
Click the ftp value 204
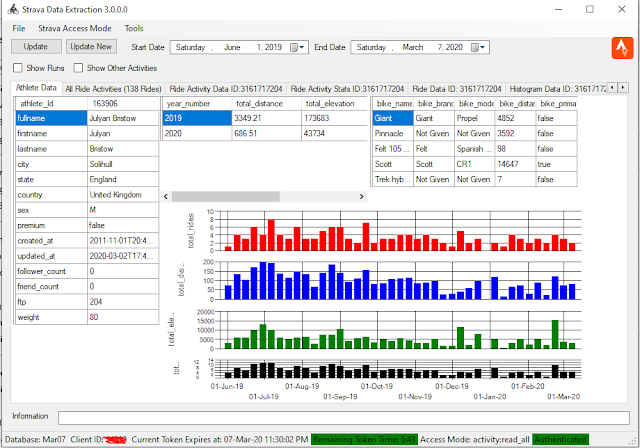(x=123, y=302)
